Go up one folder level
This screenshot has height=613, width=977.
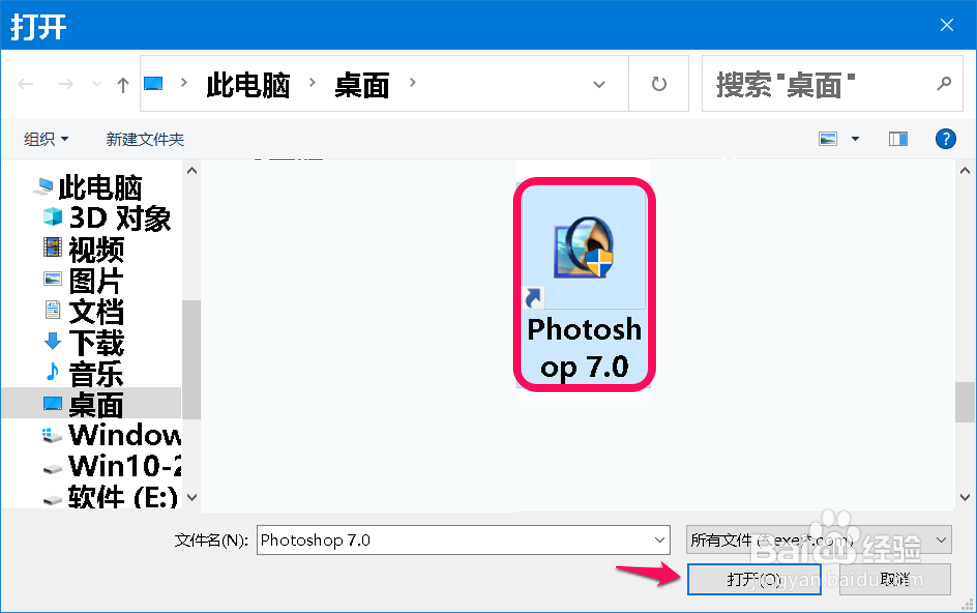[123, 84]
